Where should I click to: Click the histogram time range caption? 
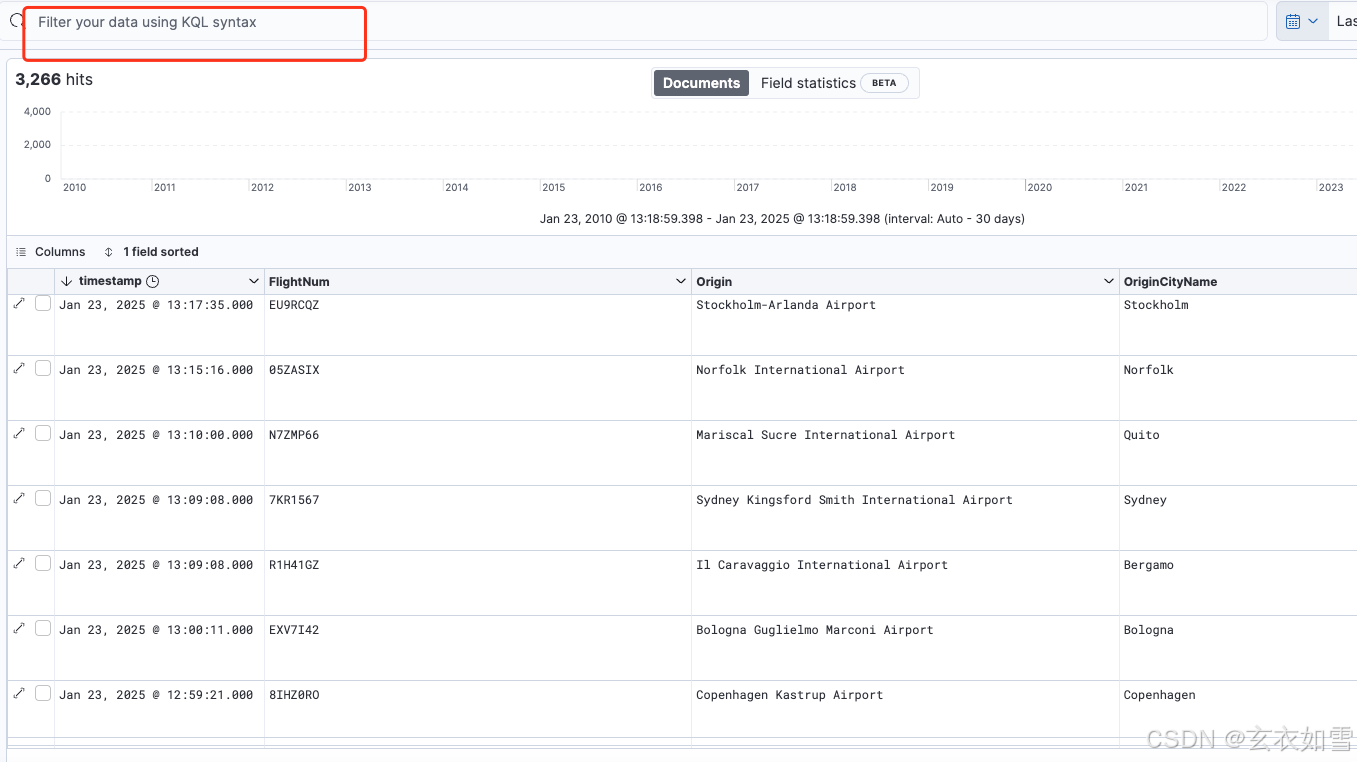click(782, 218)
